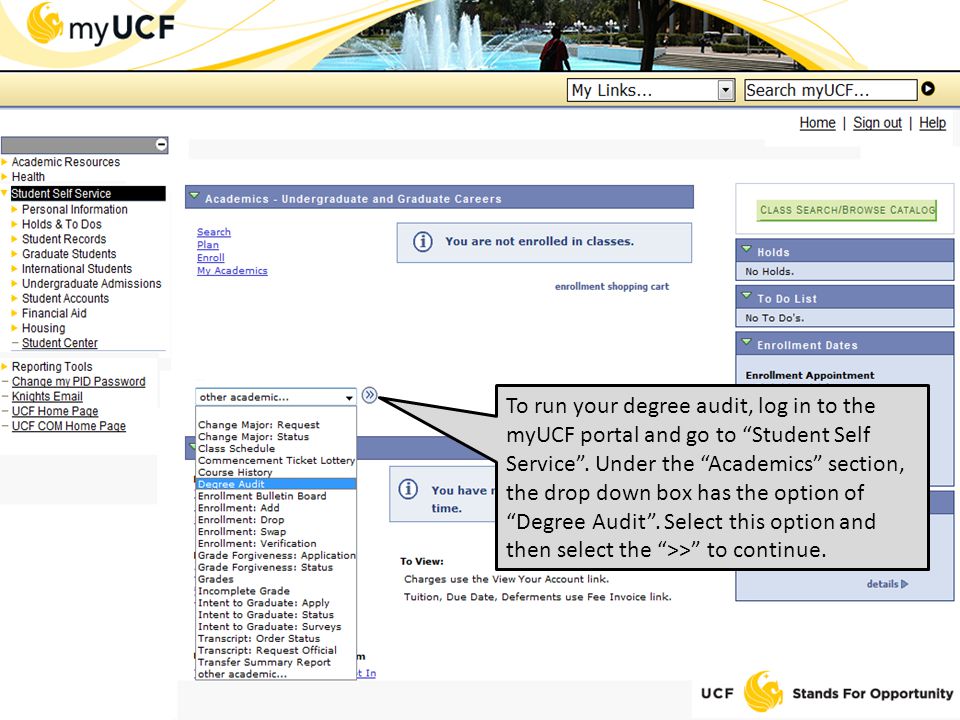Image resolution: width=960 pixels, height=720 pixels.
Task: Select Degree Audit option
Action: [x=276, y=484]
